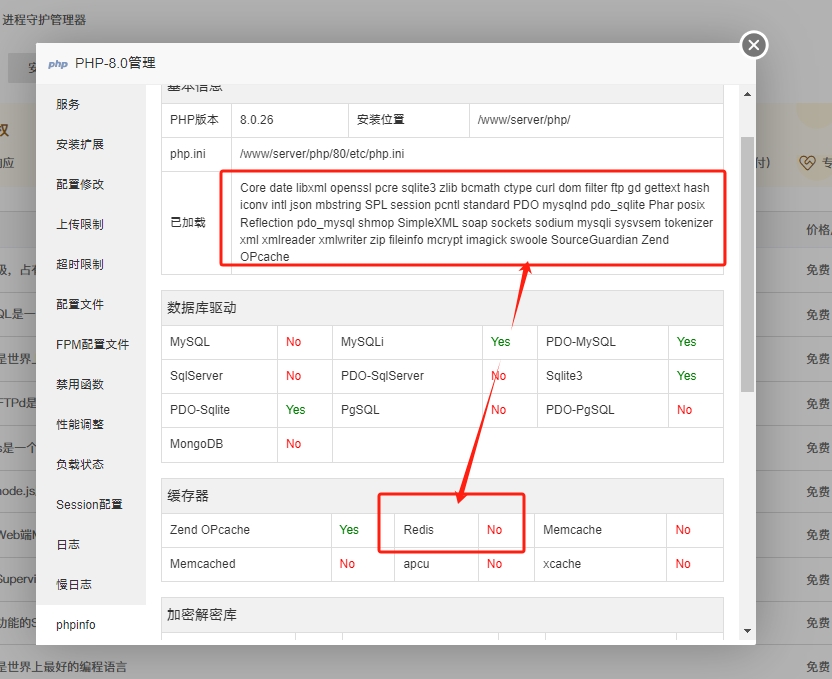This screenshot has height=679, width=832.
Task: Click the loaded extensions list text
Action: (476, 222)
